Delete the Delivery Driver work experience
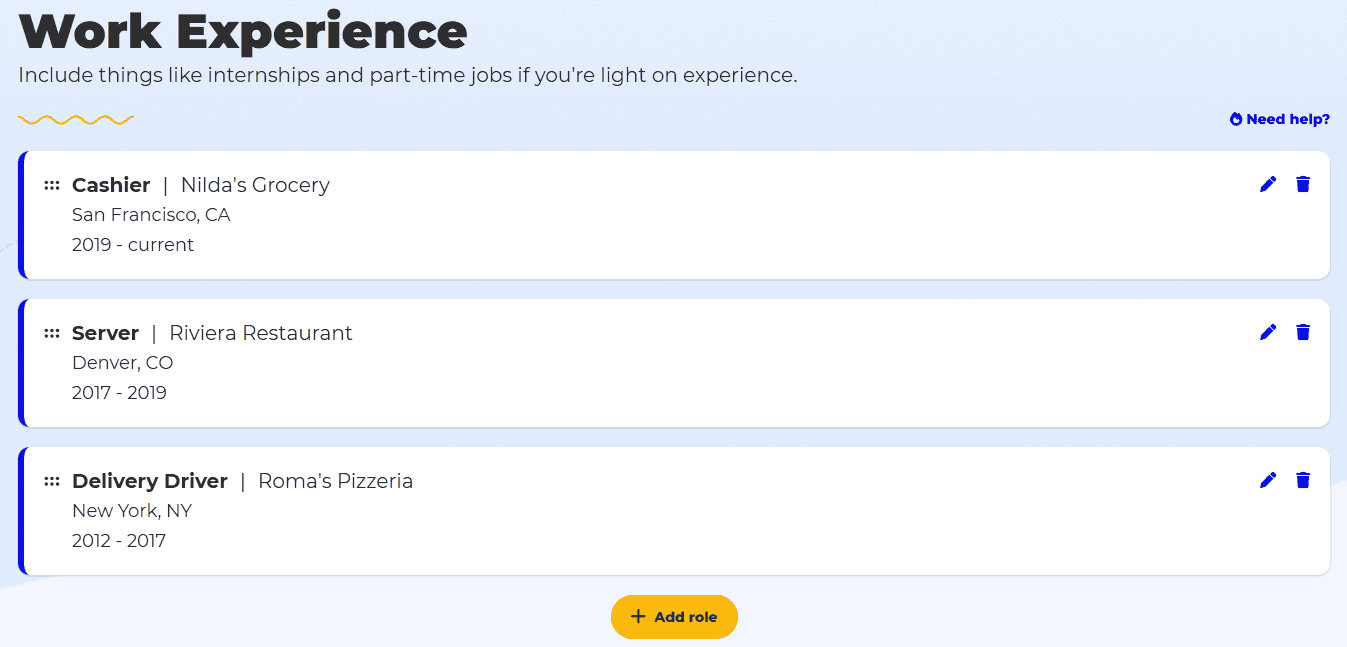Image resolution: width=1347 pixels, height=647 pixels. click(x=1302, y=480)
